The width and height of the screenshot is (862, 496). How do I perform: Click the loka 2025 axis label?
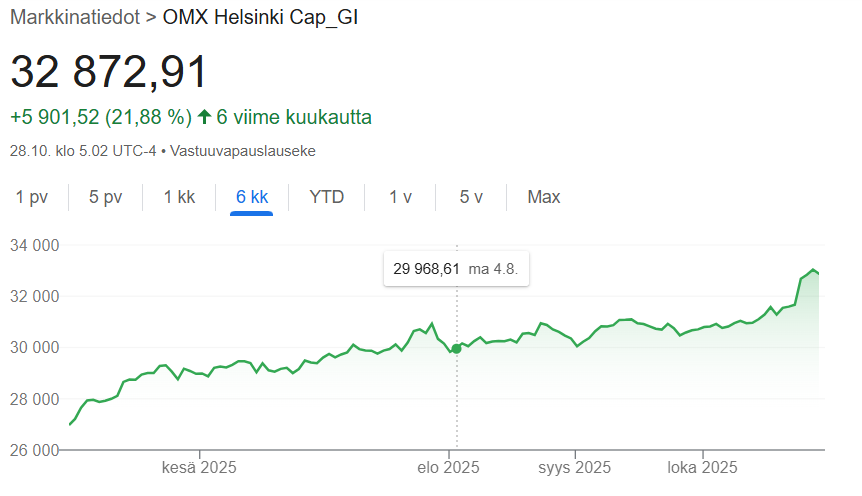[x=702, y=468]
